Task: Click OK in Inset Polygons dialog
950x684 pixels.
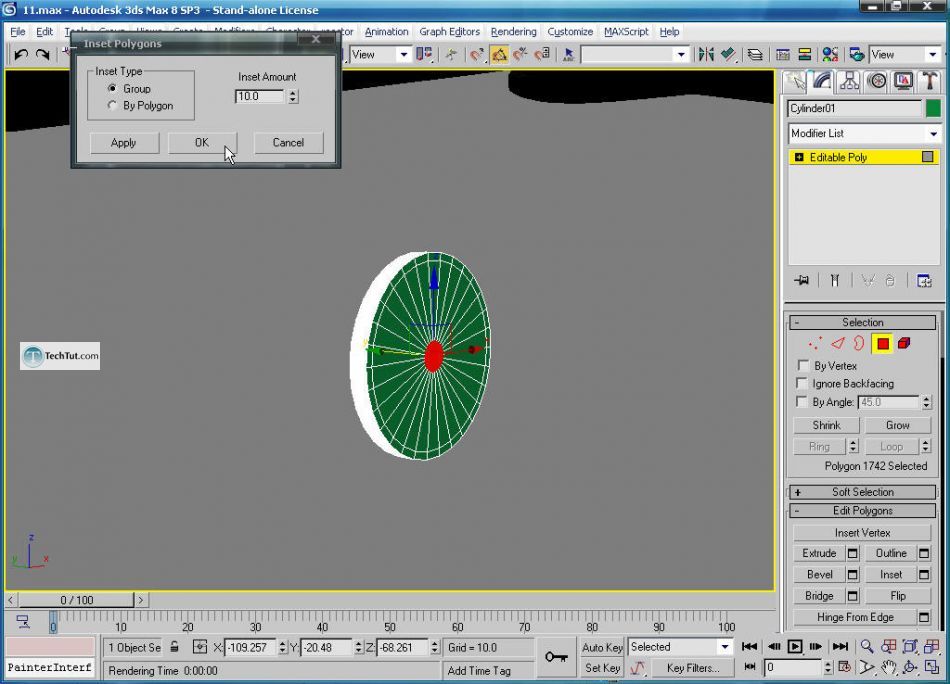Action: click(x=202, y=143)
